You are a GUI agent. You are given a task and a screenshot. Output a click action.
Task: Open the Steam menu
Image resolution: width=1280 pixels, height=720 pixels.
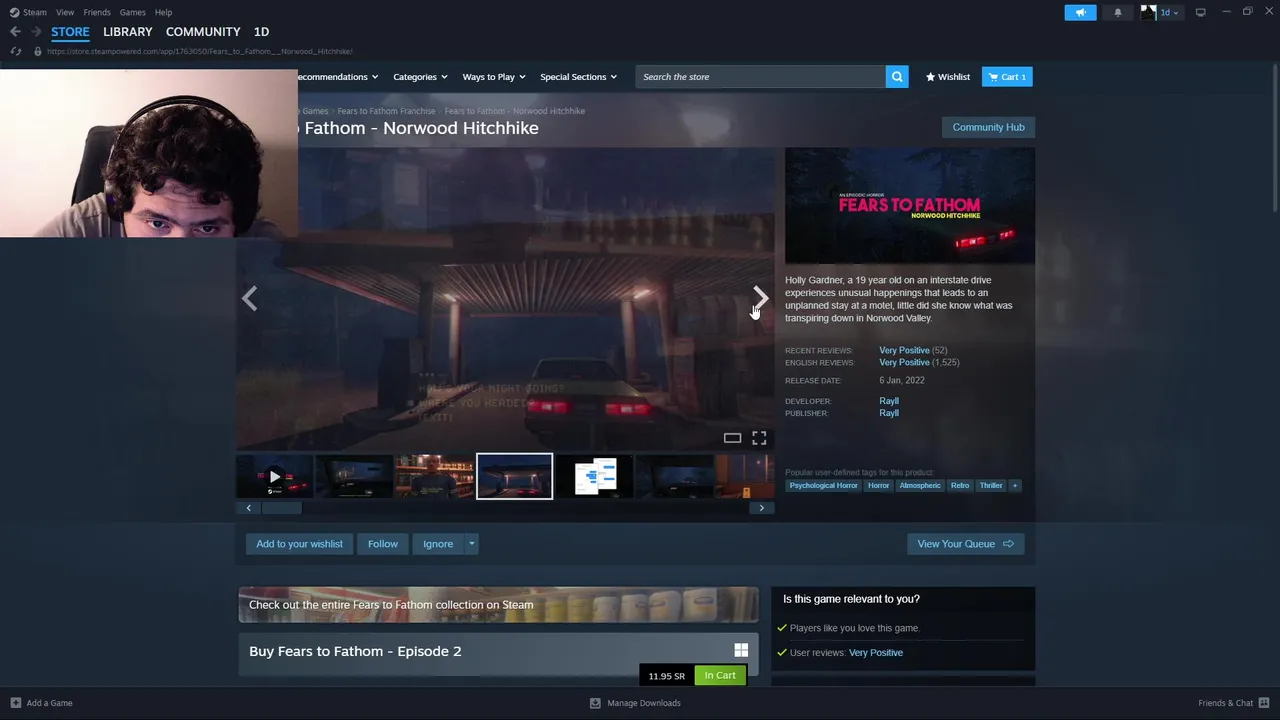click(x=28, y=12)
